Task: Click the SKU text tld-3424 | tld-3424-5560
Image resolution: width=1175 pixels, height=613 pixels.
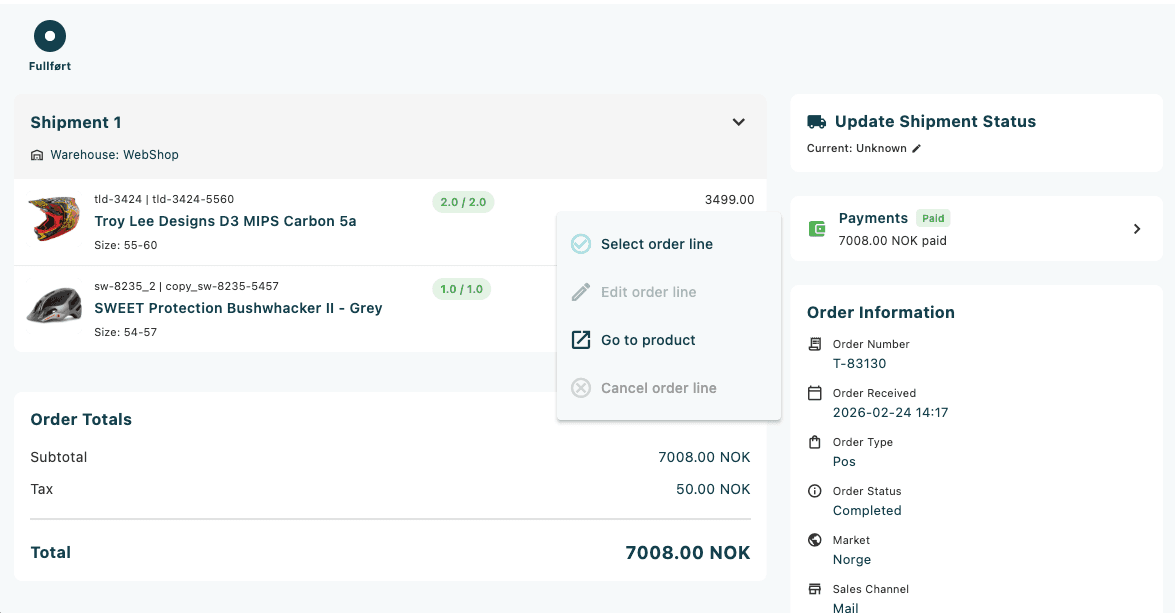Action: [x=164, y=199]
